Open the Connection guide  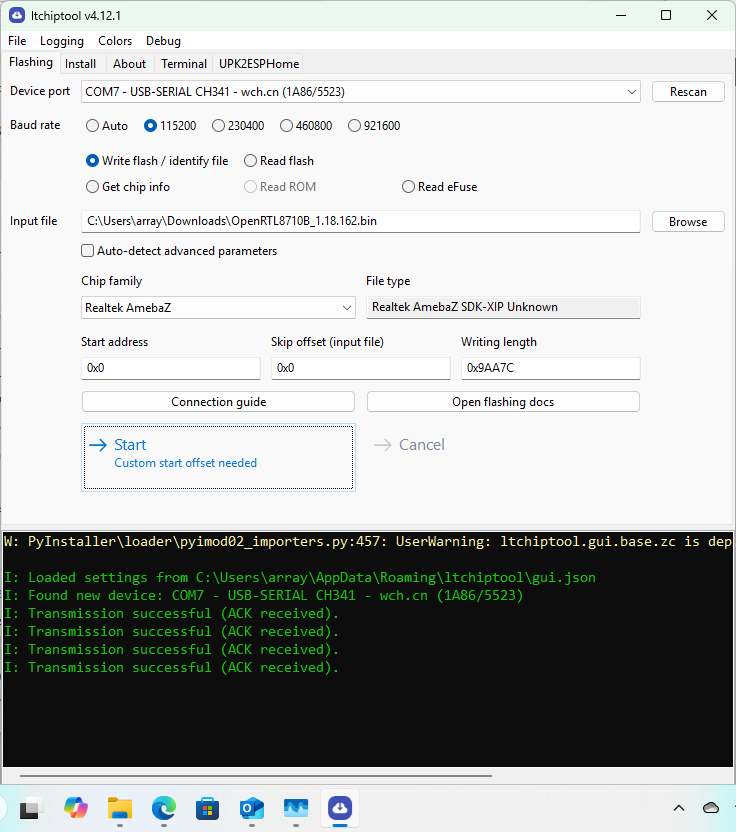point(218,402)
